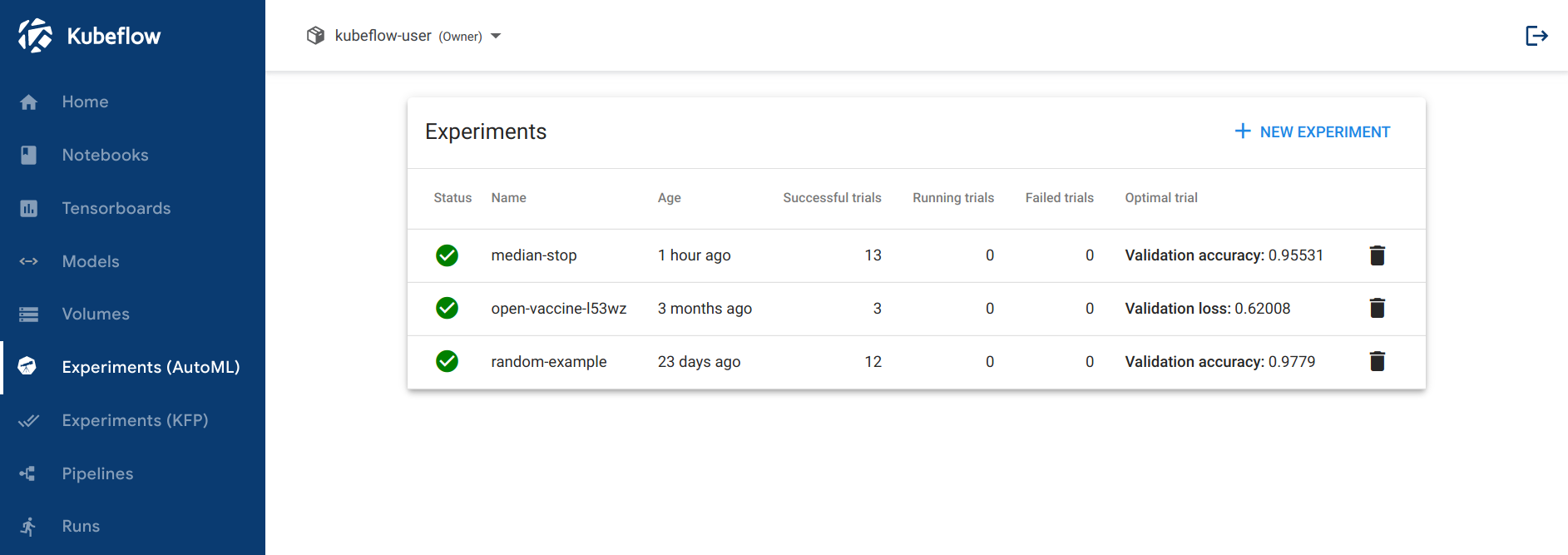Screen dimensions: 1568x555
Task: Open the median-stop experiment name
Action: point(533,255)
